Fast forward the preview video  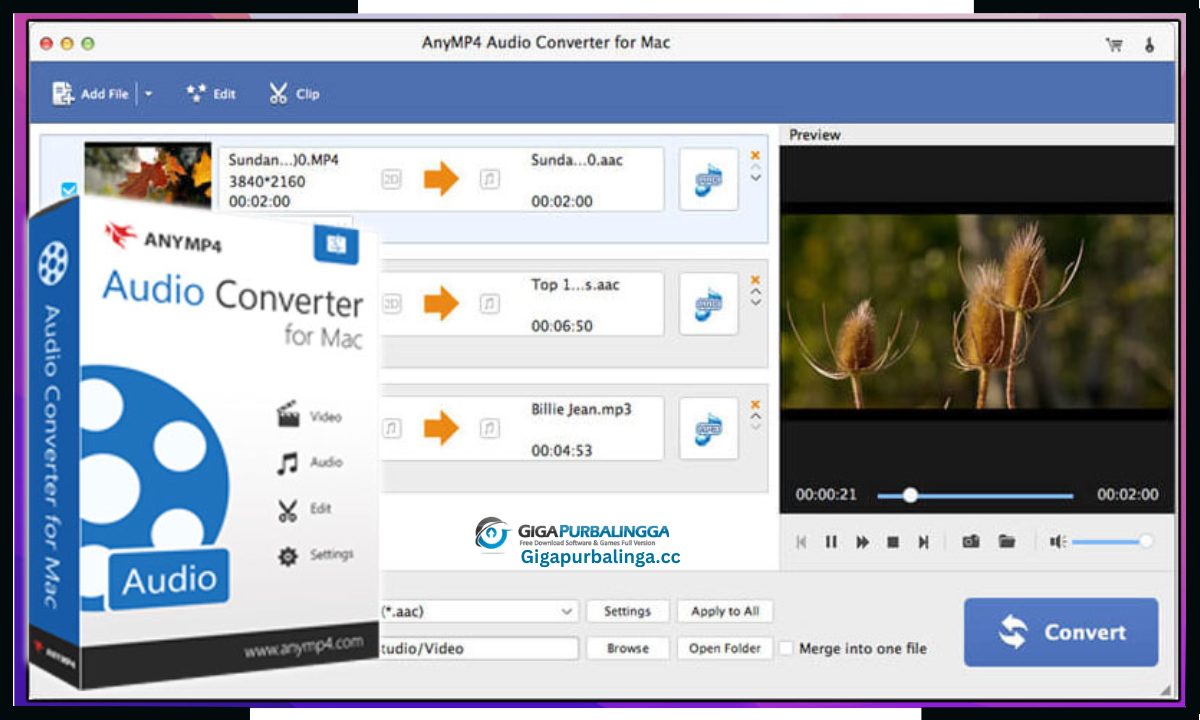coord(862,542)
